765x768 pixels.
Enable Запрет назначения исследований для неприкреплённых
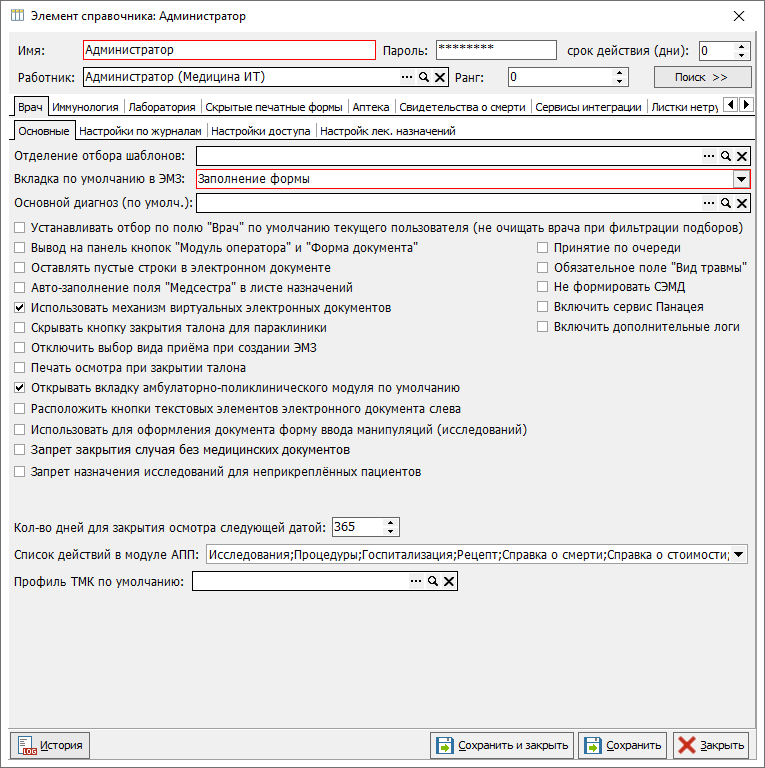point(20,472)
